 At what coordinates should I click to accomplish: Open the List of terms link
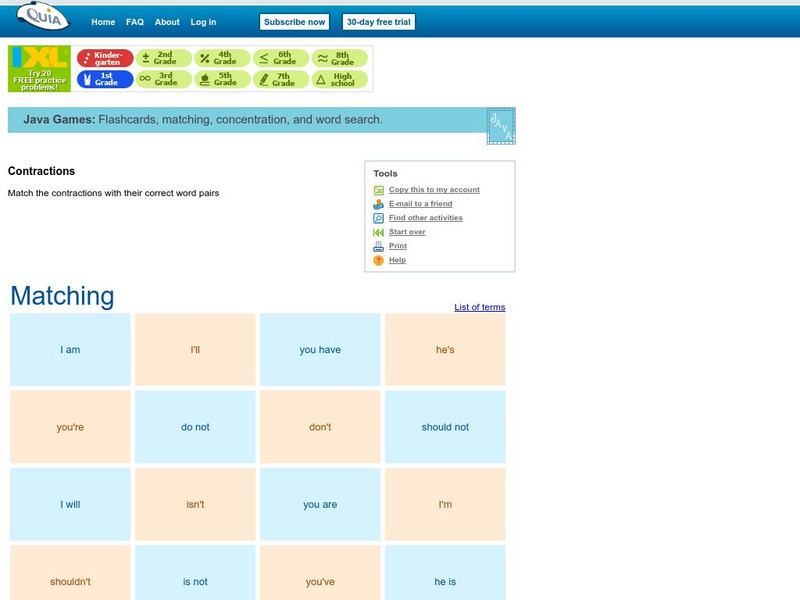(x=481, y=306)
